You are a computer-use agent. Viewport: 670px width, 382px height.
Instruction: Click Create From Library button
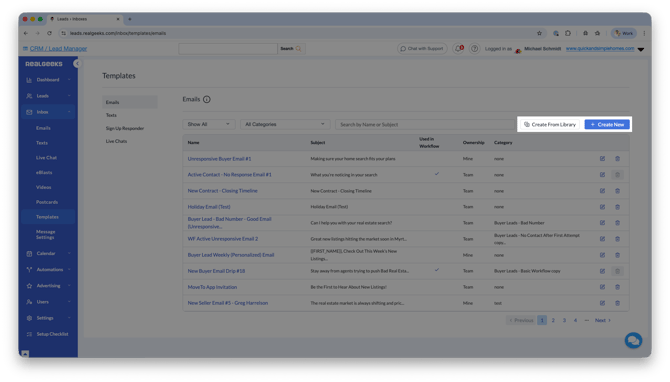pos(550,124)
